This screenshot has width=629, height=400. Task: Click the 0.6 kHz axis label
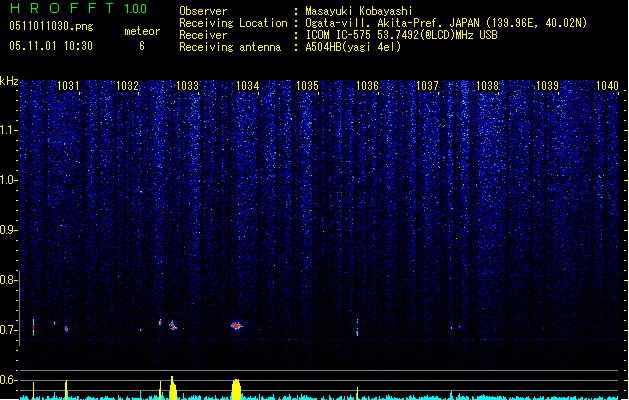pos(9,380)
